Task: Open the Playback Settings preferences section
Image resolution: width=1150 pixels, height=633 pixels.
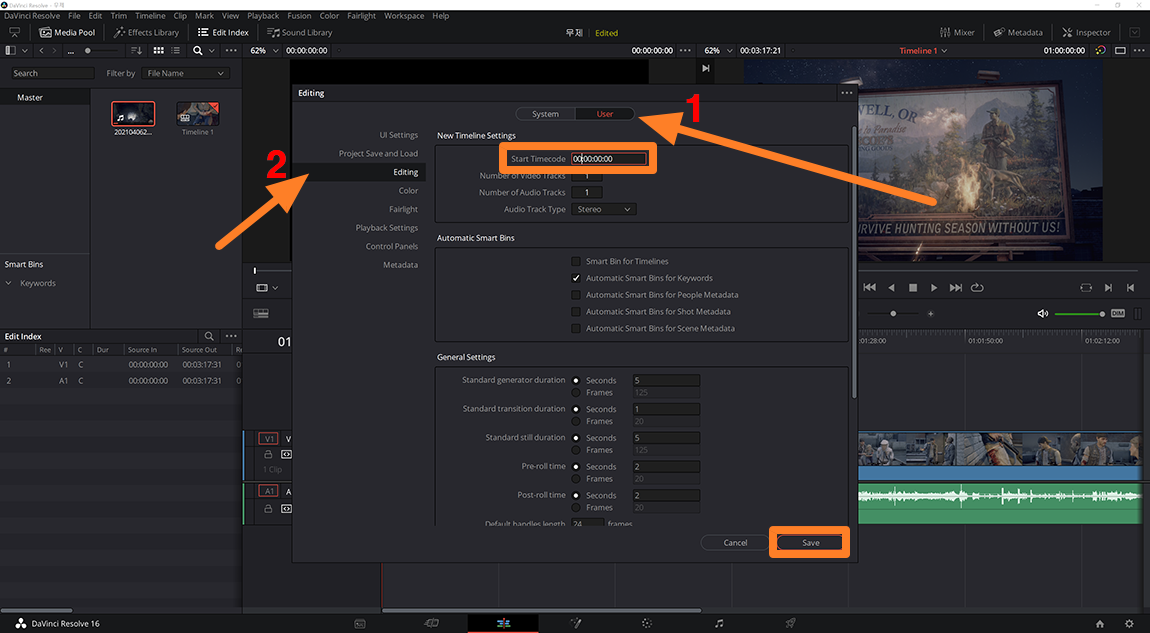Action: [x=387, y=227]
